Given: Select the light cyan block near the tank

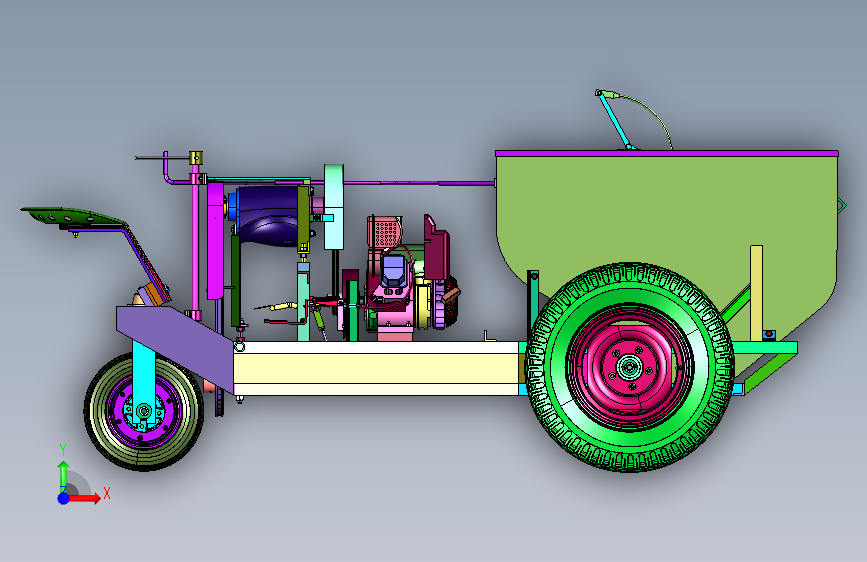Looking at the screenshot, I should pyautogui.click(x=333, y=207).
